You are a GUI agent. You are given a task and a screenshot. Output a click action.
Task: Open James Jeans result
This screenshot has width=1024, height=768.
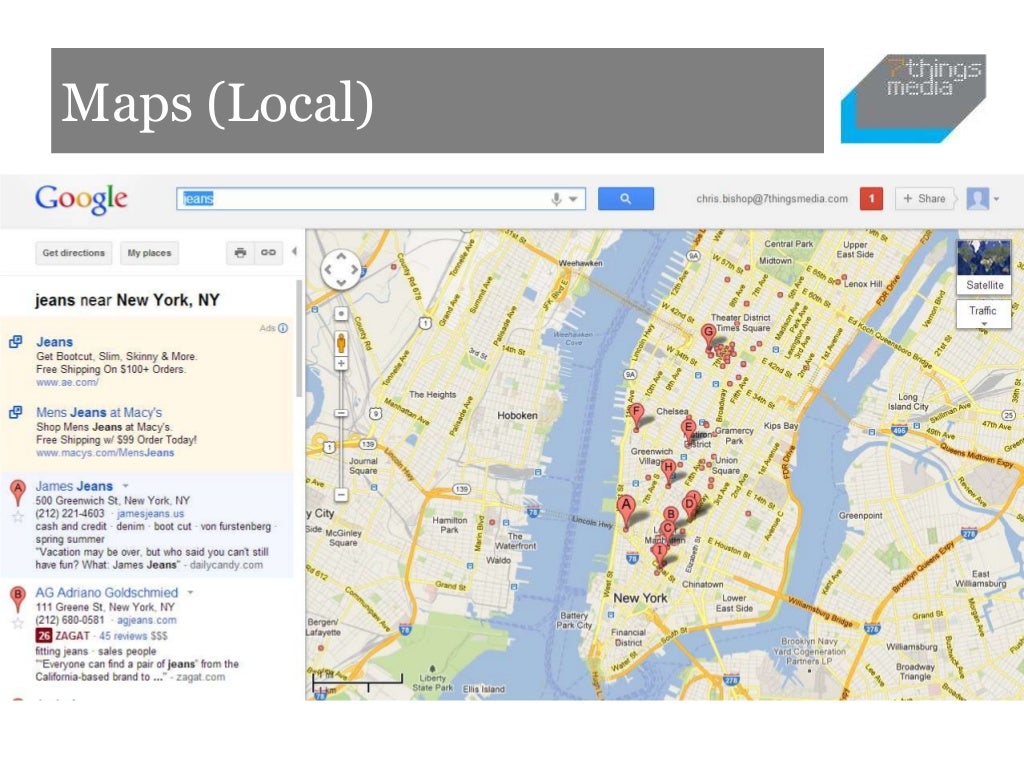[74, 486]
